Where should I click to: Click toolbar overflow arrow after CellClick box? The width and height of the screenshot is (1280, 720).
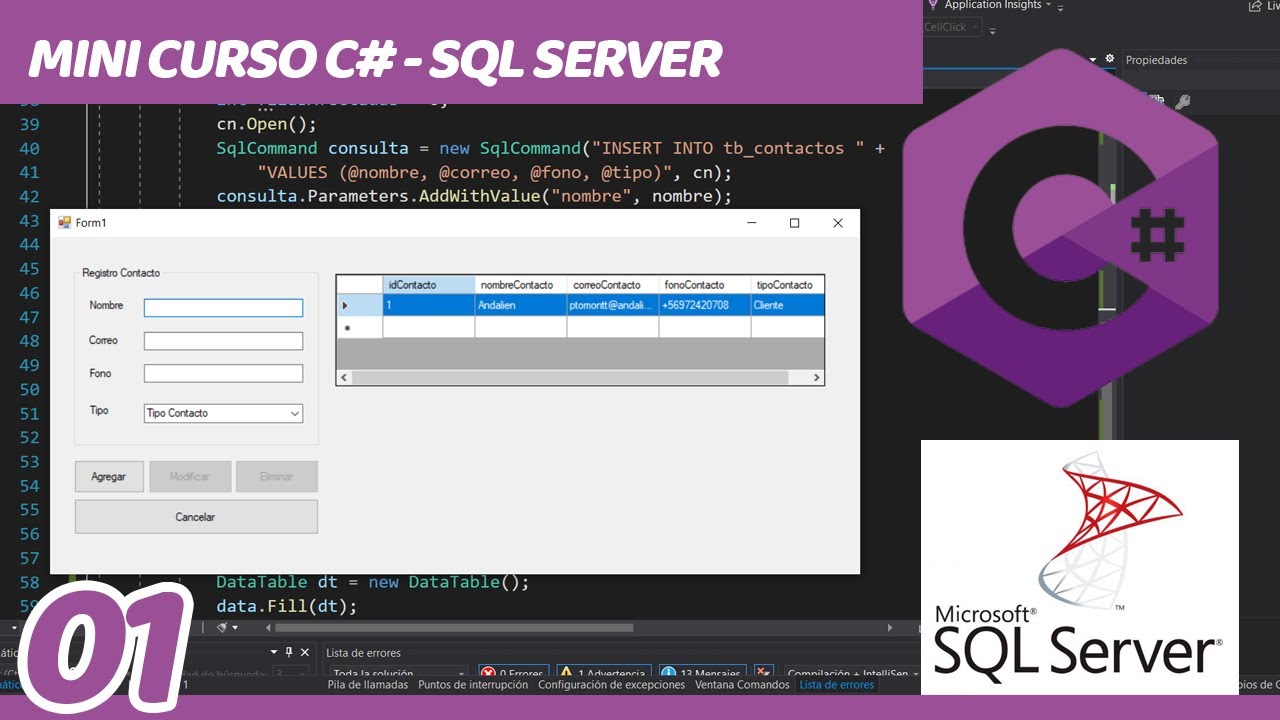[993, 31]
